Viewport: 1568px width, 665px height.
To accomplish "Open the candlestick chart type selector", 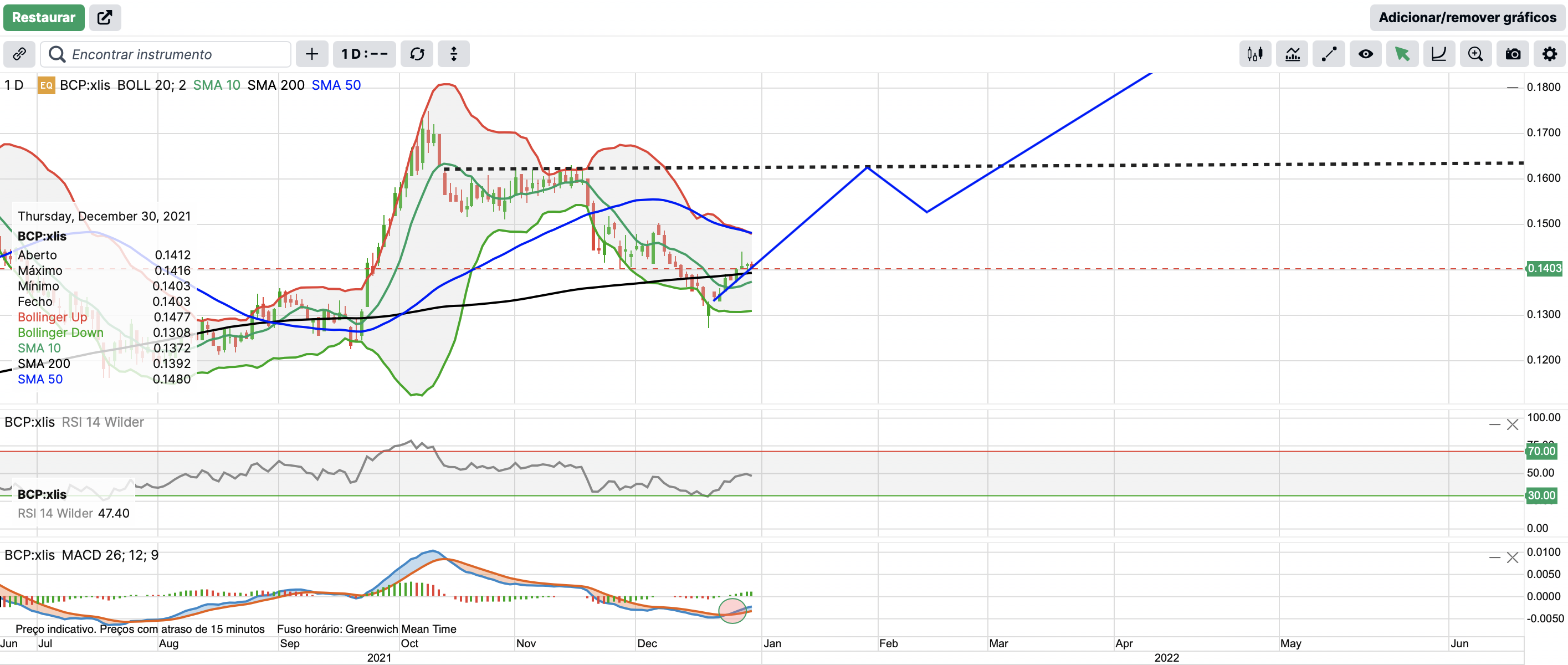I will (1254, 54).
